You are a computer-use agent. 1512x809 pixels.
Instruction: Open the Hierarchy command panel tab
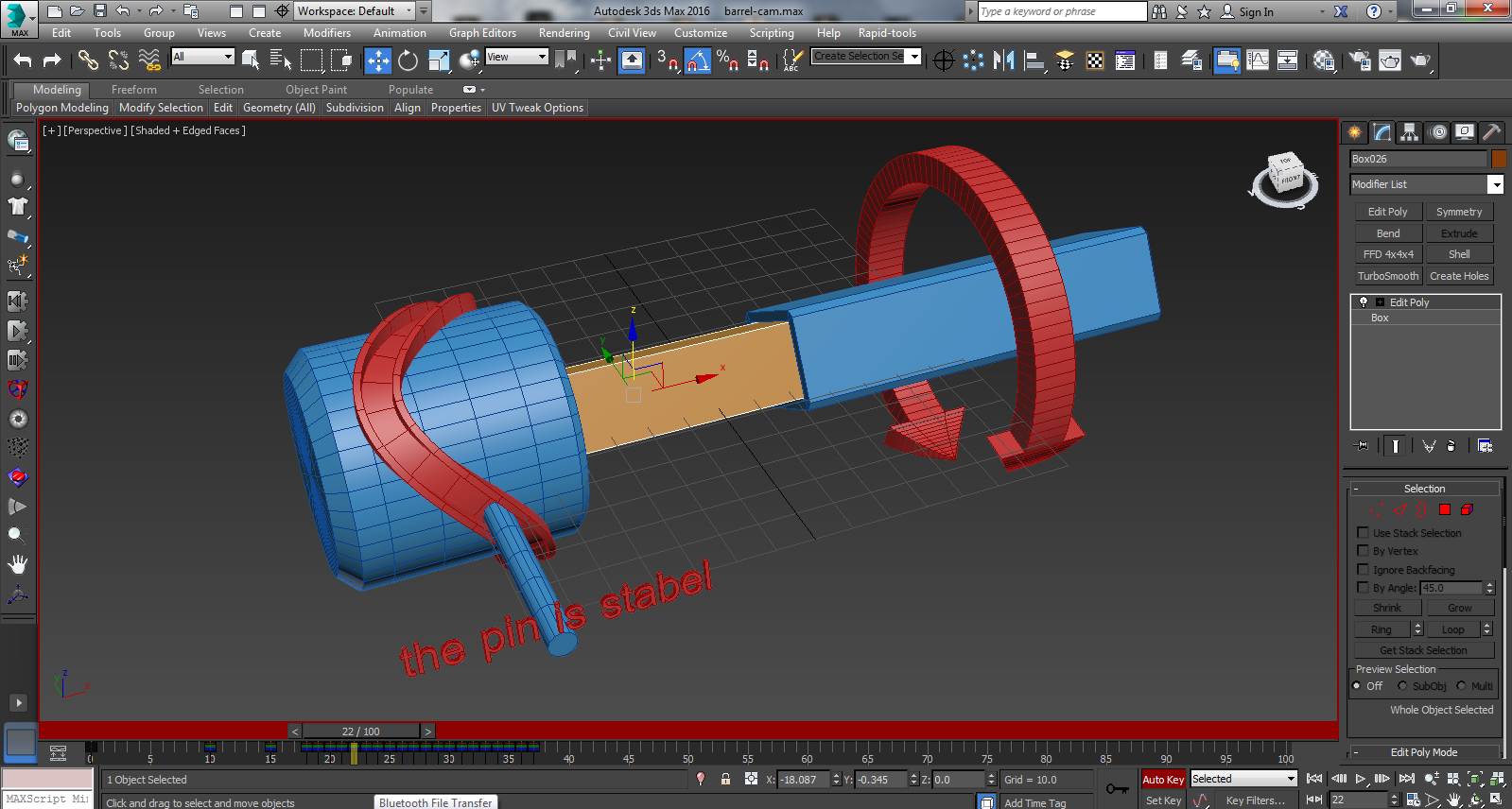pyautogui.click(x=1409, y=132)
